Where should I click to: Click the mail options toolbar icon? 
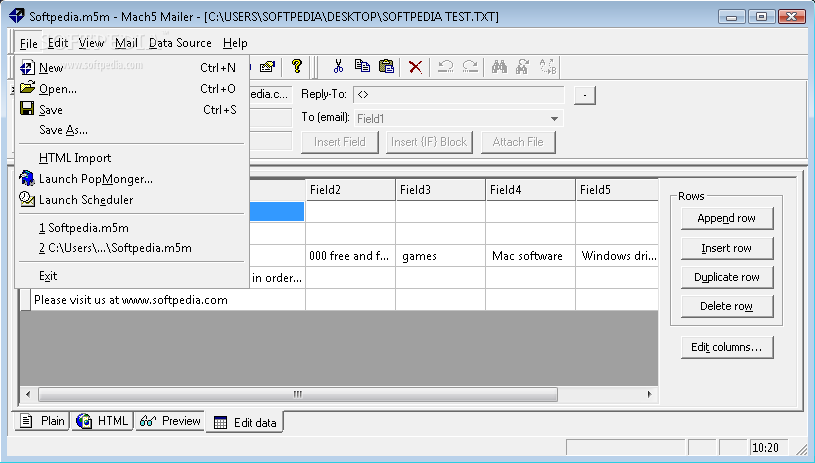(267, 67)
